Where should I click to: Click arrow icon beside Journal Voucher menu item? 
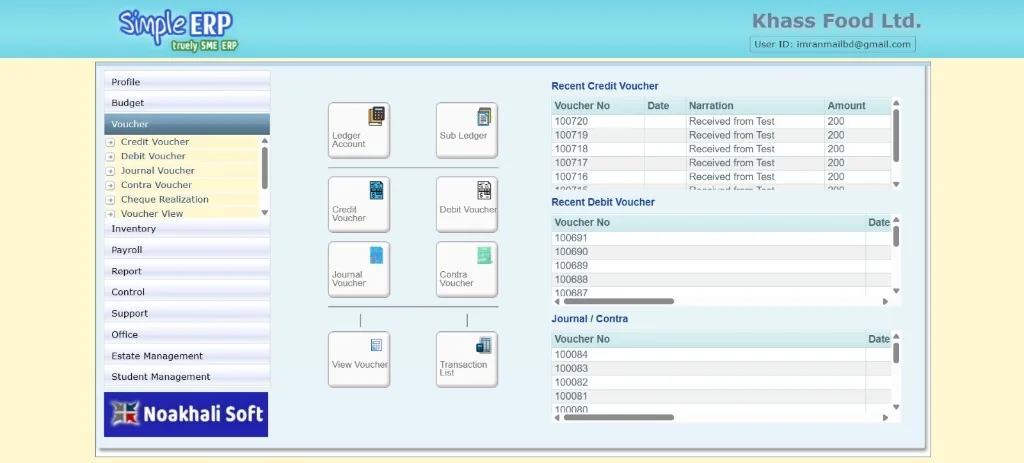point(110,171)
